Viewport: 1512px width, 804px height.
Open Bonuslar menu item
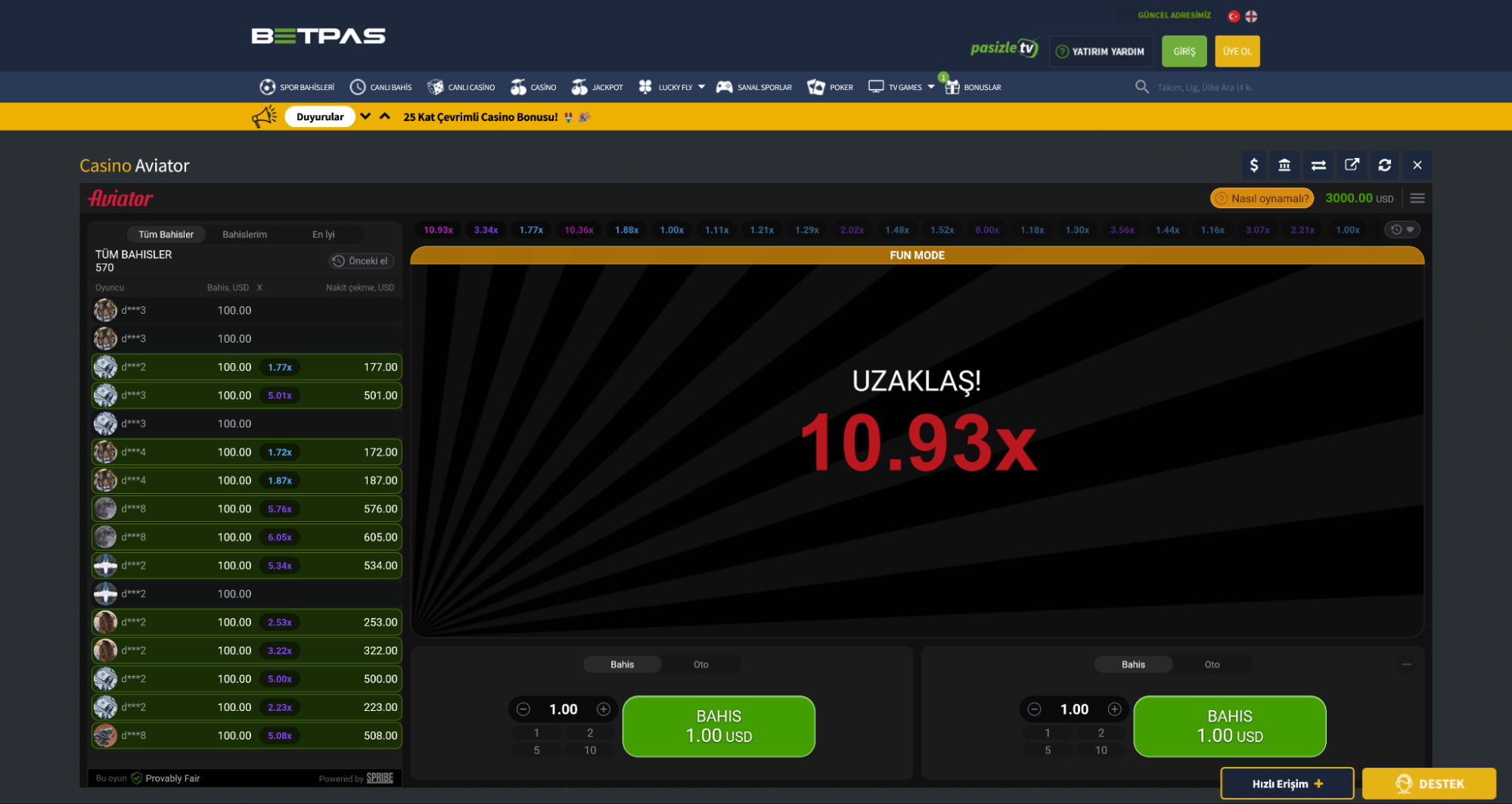coord(973,87)
